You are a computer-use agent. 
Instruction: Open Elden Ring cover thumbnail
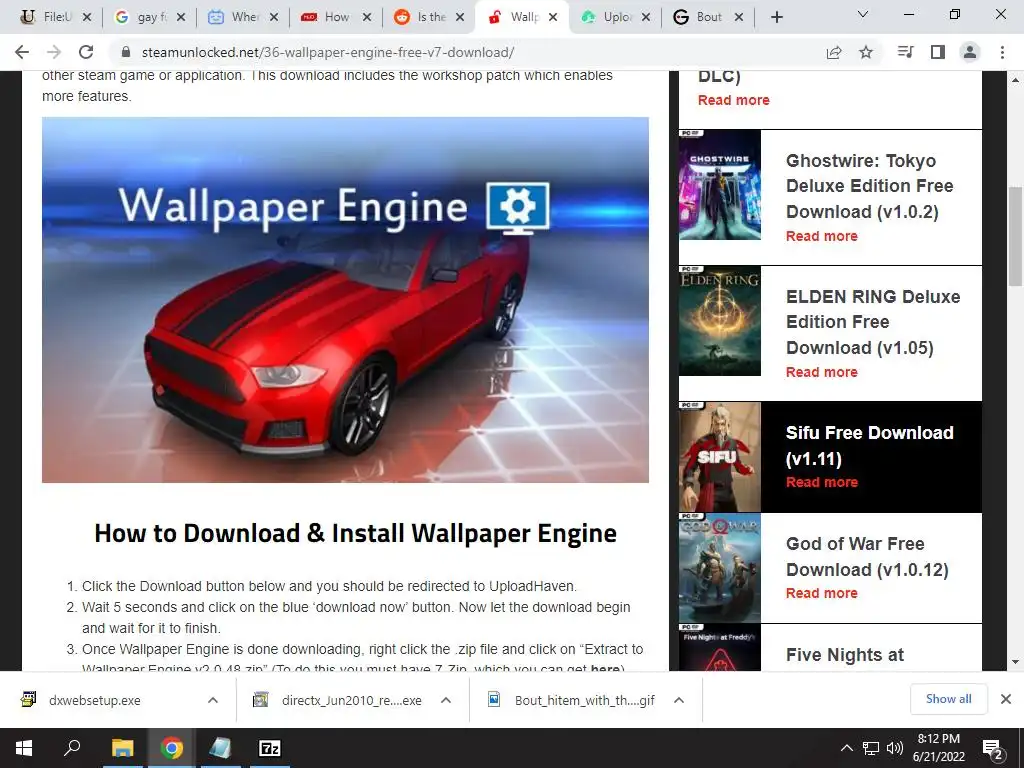720,321
